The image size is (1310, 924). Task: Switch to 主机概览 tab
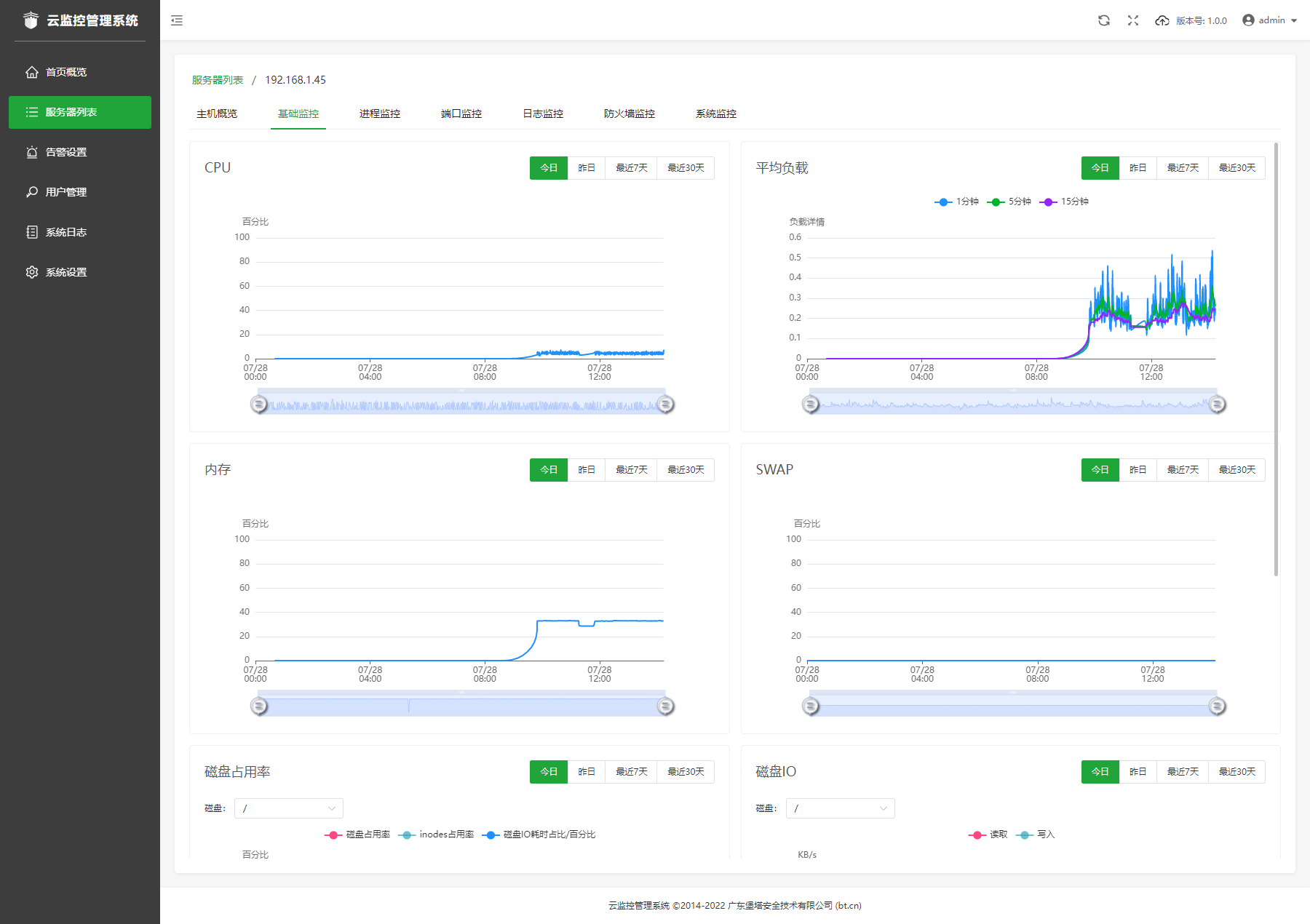[217, 113]
